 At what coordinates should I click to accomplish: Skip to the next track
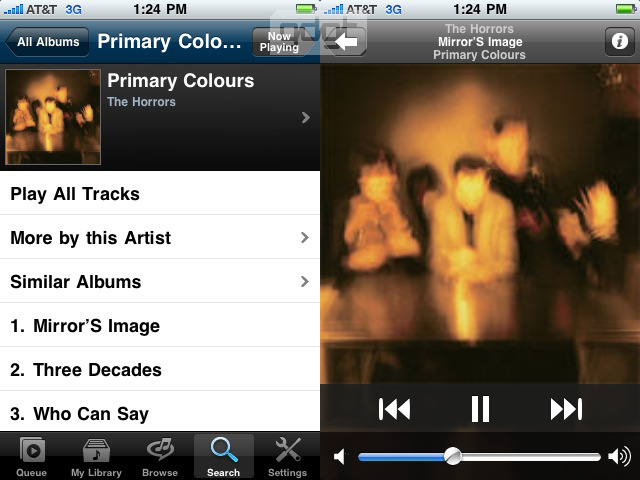click(x=566, y=409)
